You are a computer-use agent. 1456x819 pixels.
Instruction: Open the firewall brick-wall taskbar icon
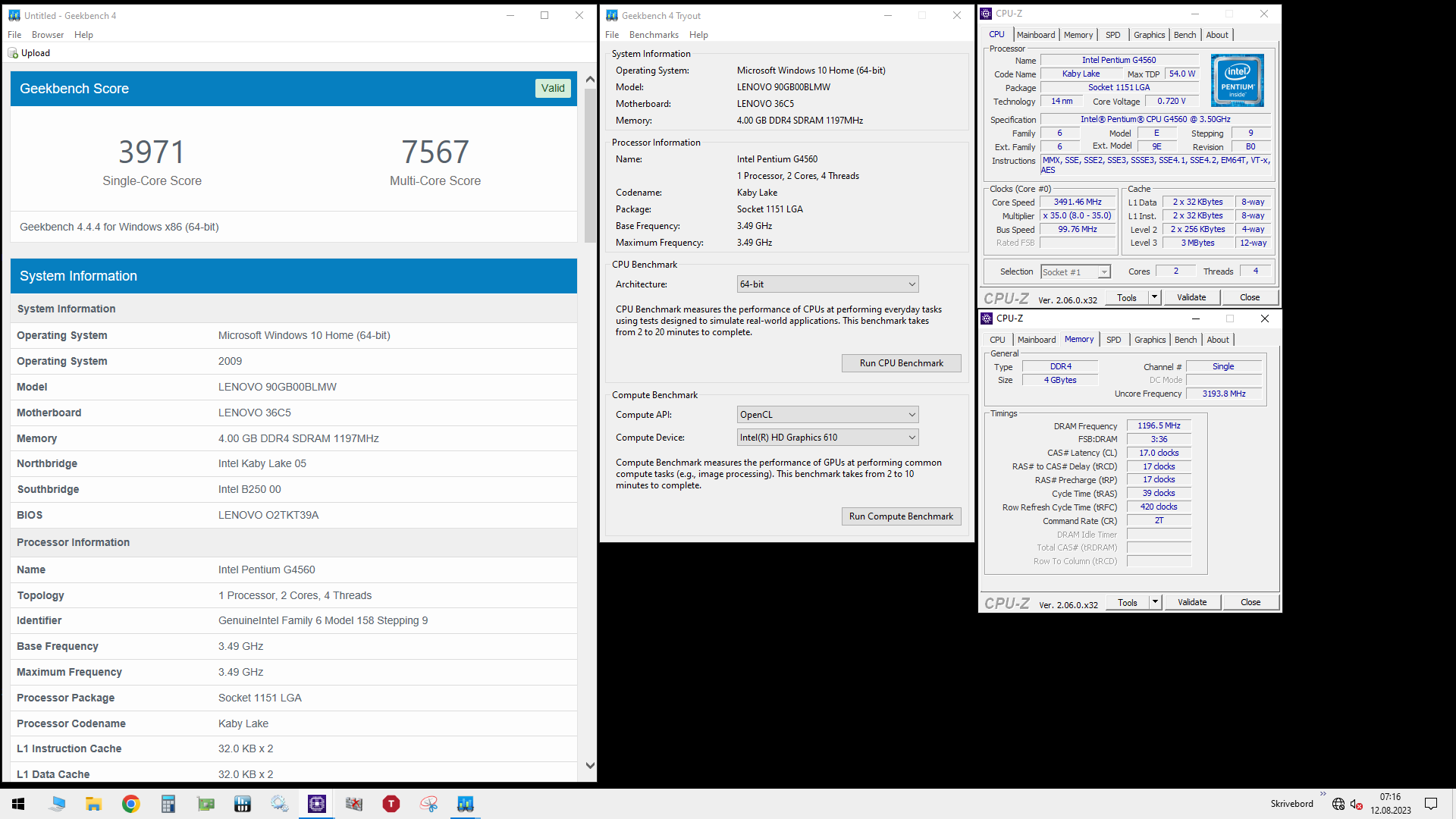pos(354,804)
